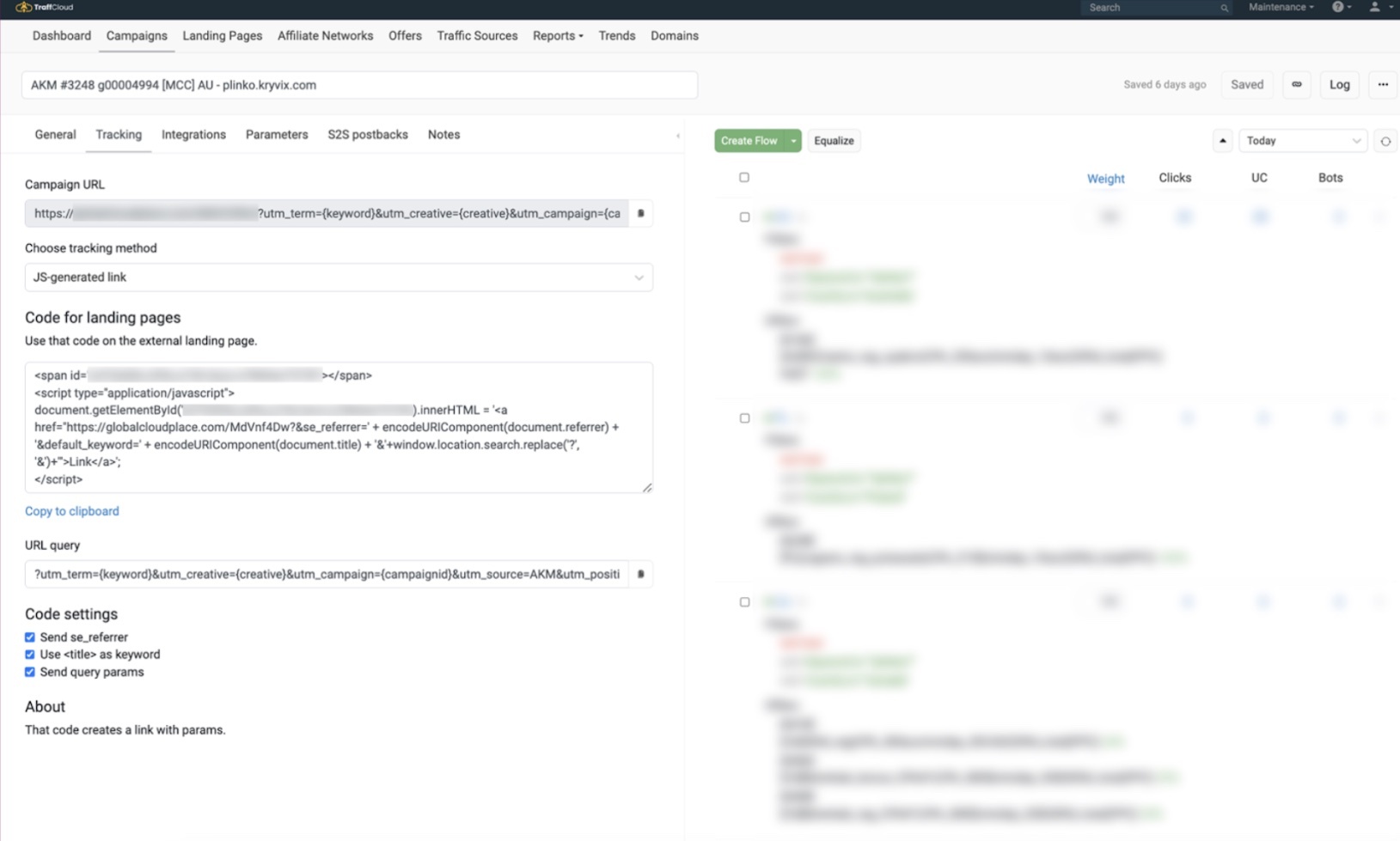Image resolution: width=1400 pixels, height=841 pixels.
Task: Click the Equalize button
Action: (x=834, y=141)
